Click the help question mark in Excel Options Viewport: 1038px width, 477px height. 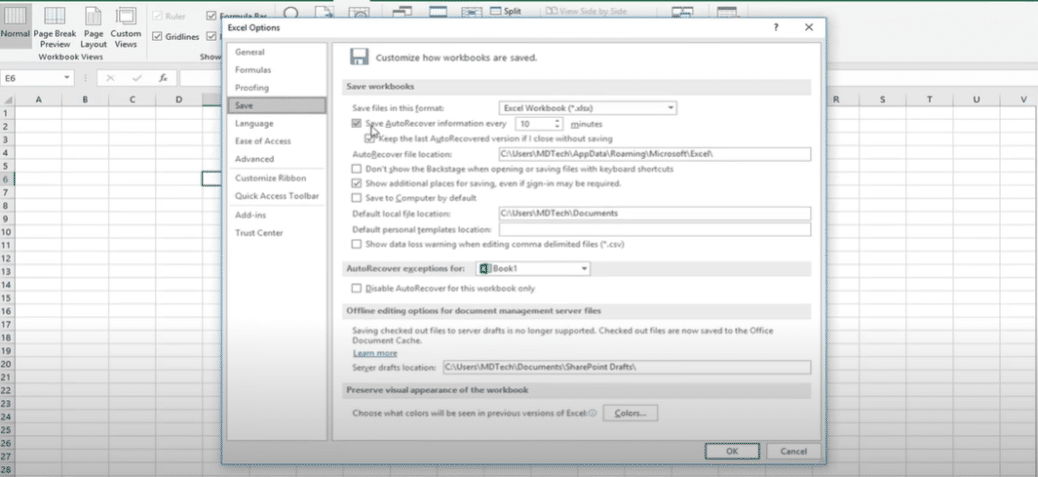pos(776,27)
